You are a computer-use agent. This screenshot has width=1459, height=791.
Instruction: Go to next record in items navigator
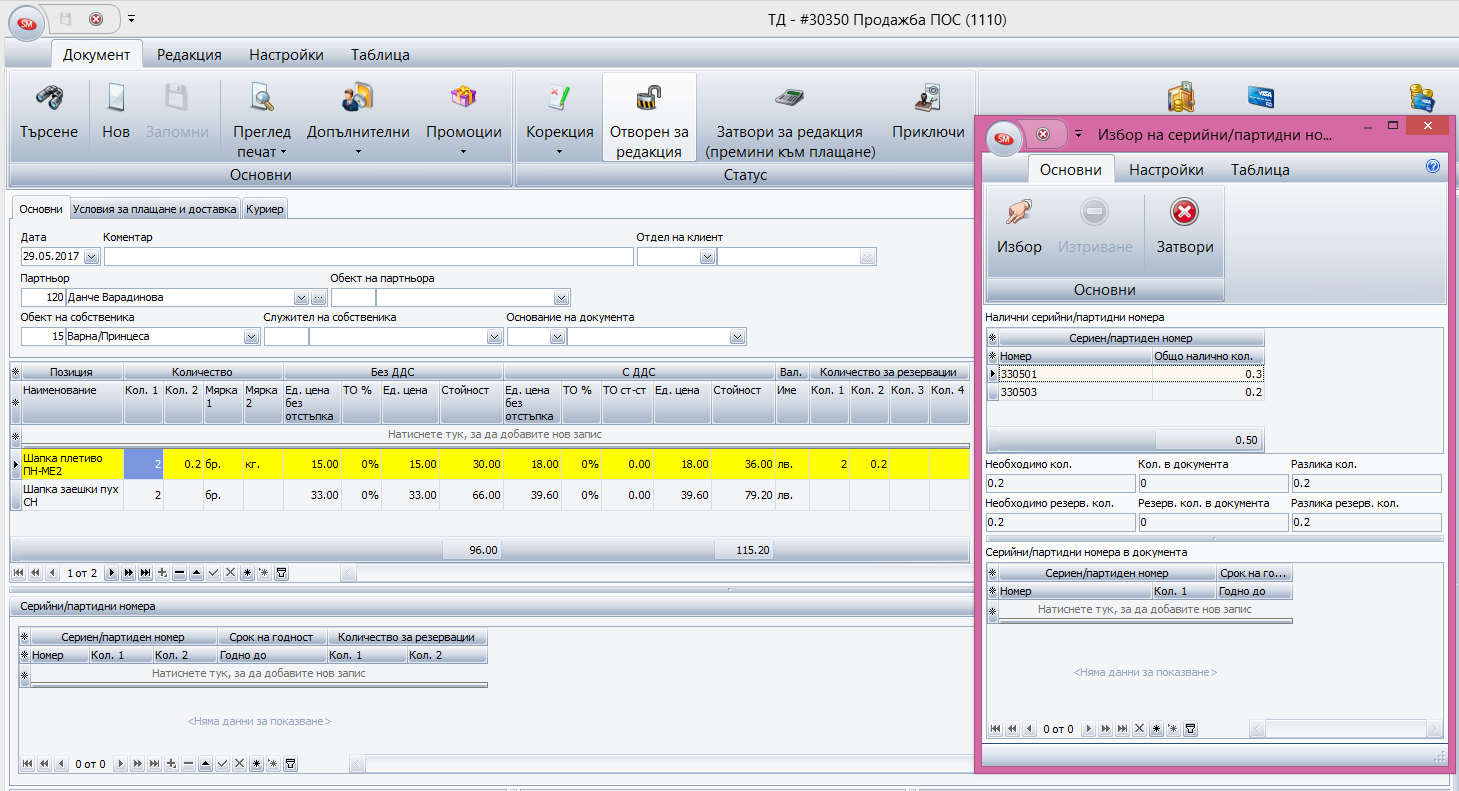coord(112,573)
